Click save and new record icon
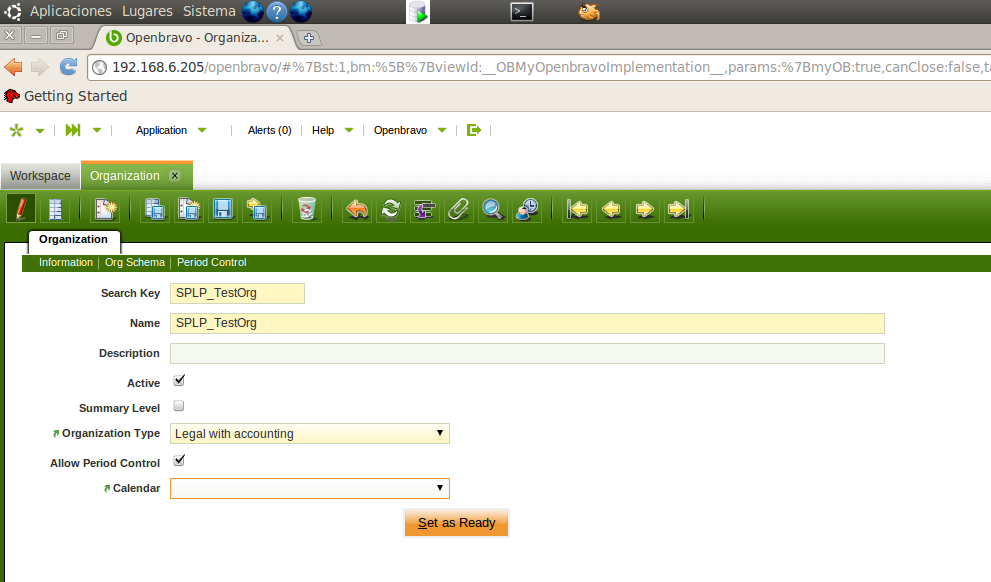This screenshot has height=582, width=991. 189,209
